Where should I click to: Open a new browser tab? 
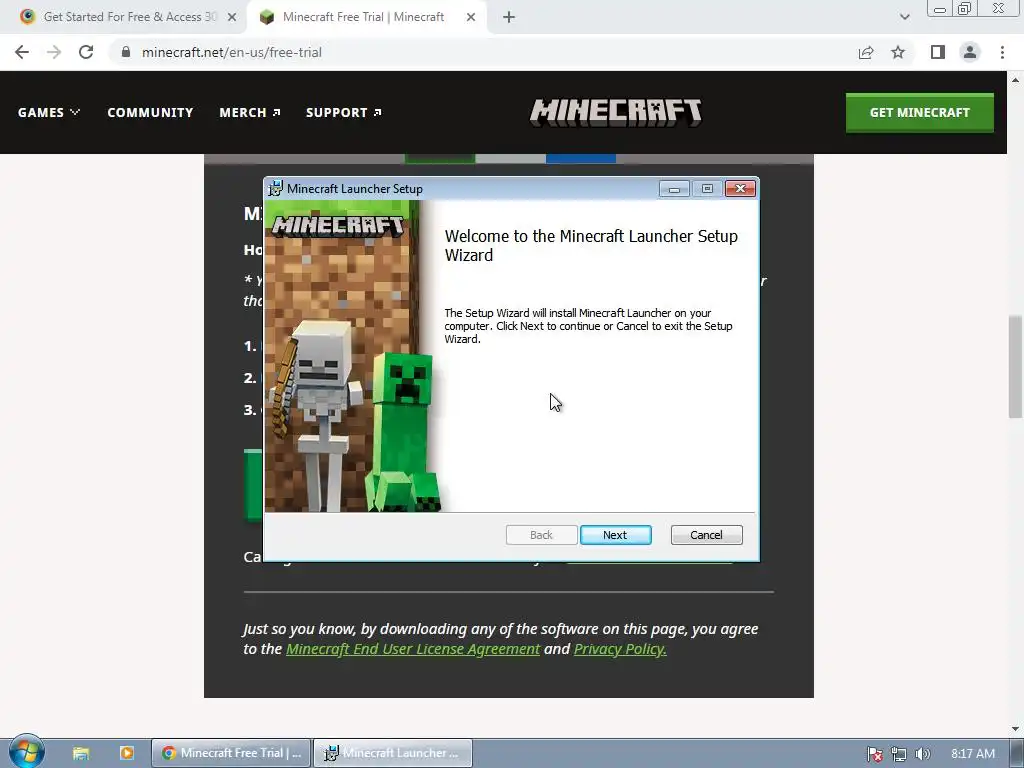pos(509,17)
